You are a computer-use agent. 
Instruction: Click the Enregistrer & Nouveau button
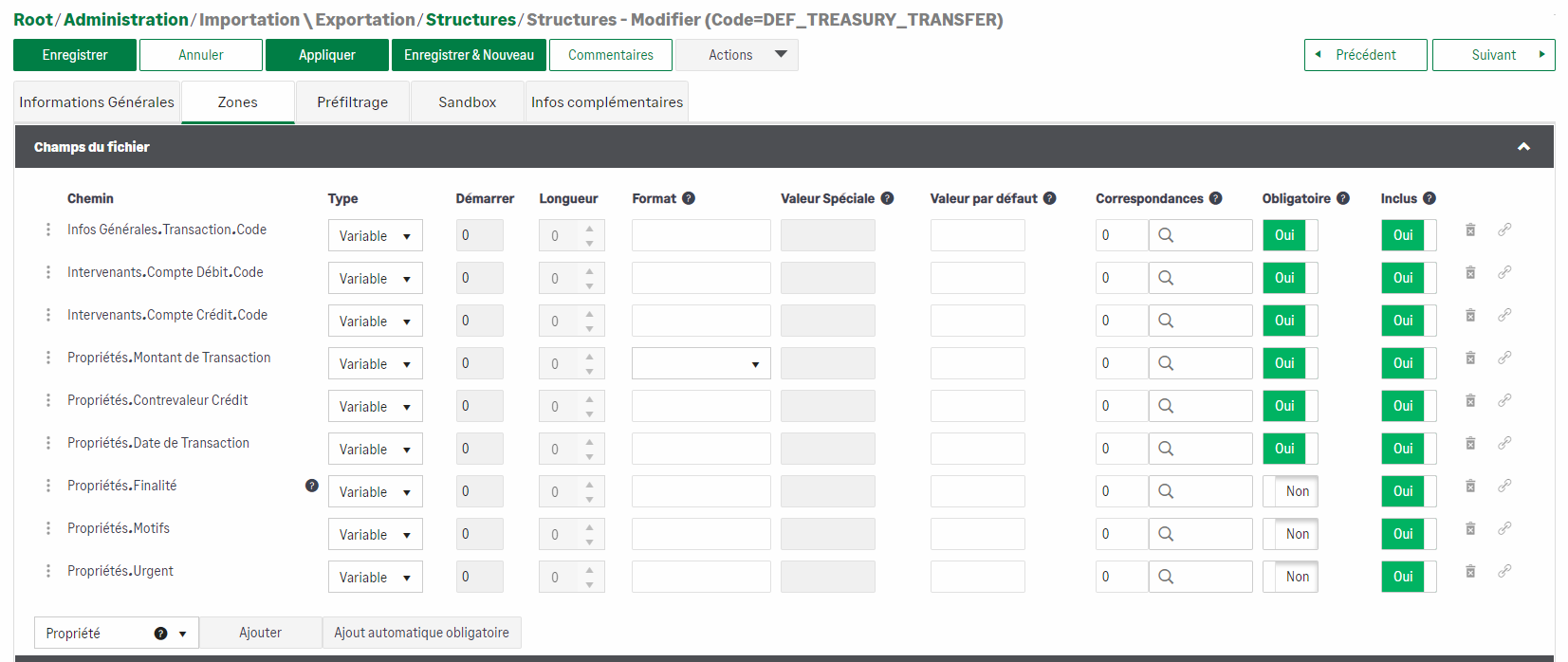[469, 55]
